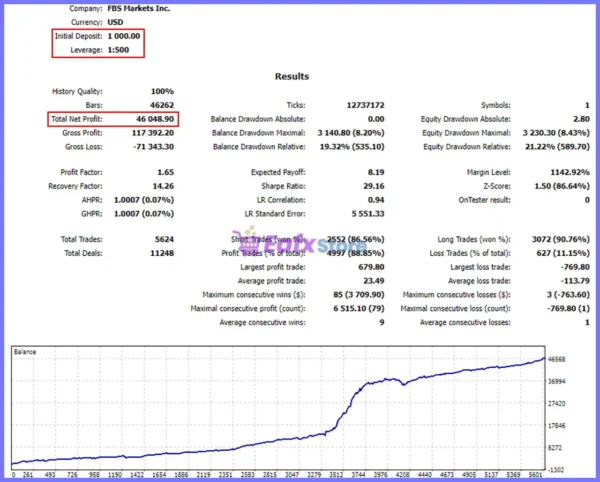Select the Equity Drawdown Maximal value 3 230.30 (8.43%)
The width and height of the screenshot is (600, 482).
pyautogui.click(x=556, y=133)
